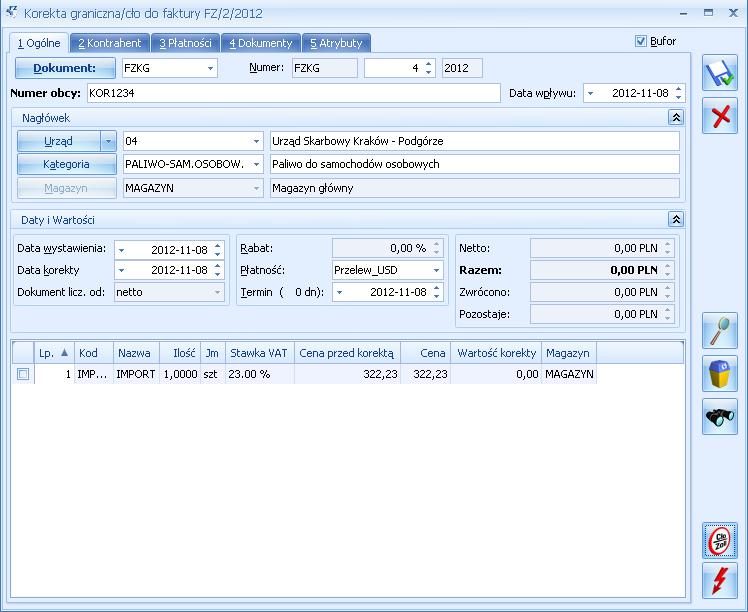Open the FZKG document type dropdown
This screenshot has width=748, height=612.
(x=210, y=68)
